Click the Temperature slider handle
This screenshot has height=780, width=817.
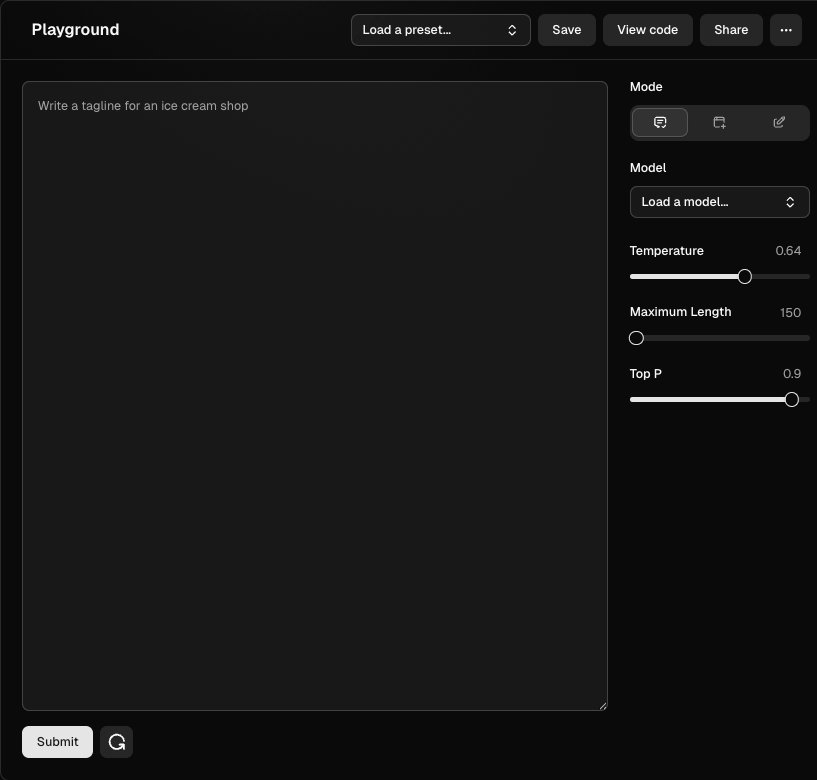745,276
